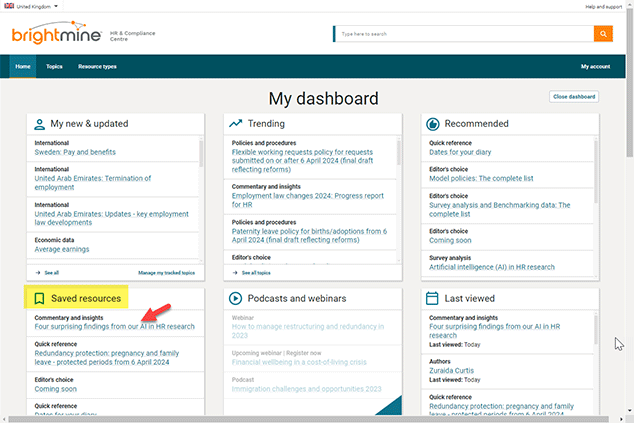Click the person icon beside My new & updated
This screenshot has width=634, height=423.
coord(40,124)
